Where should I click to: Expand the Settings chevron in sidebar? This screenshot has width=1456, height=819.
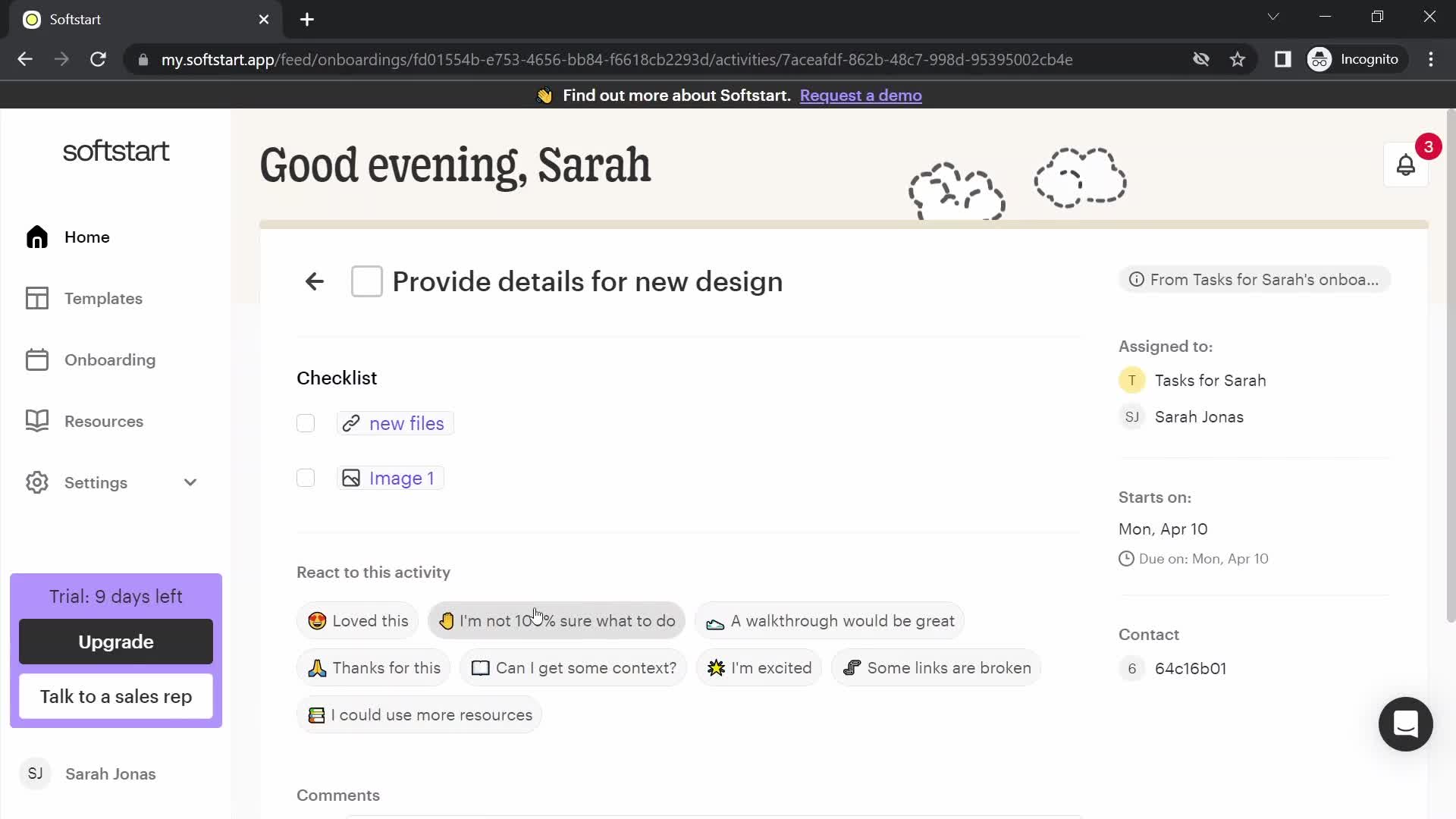click(x=190, y=483)
